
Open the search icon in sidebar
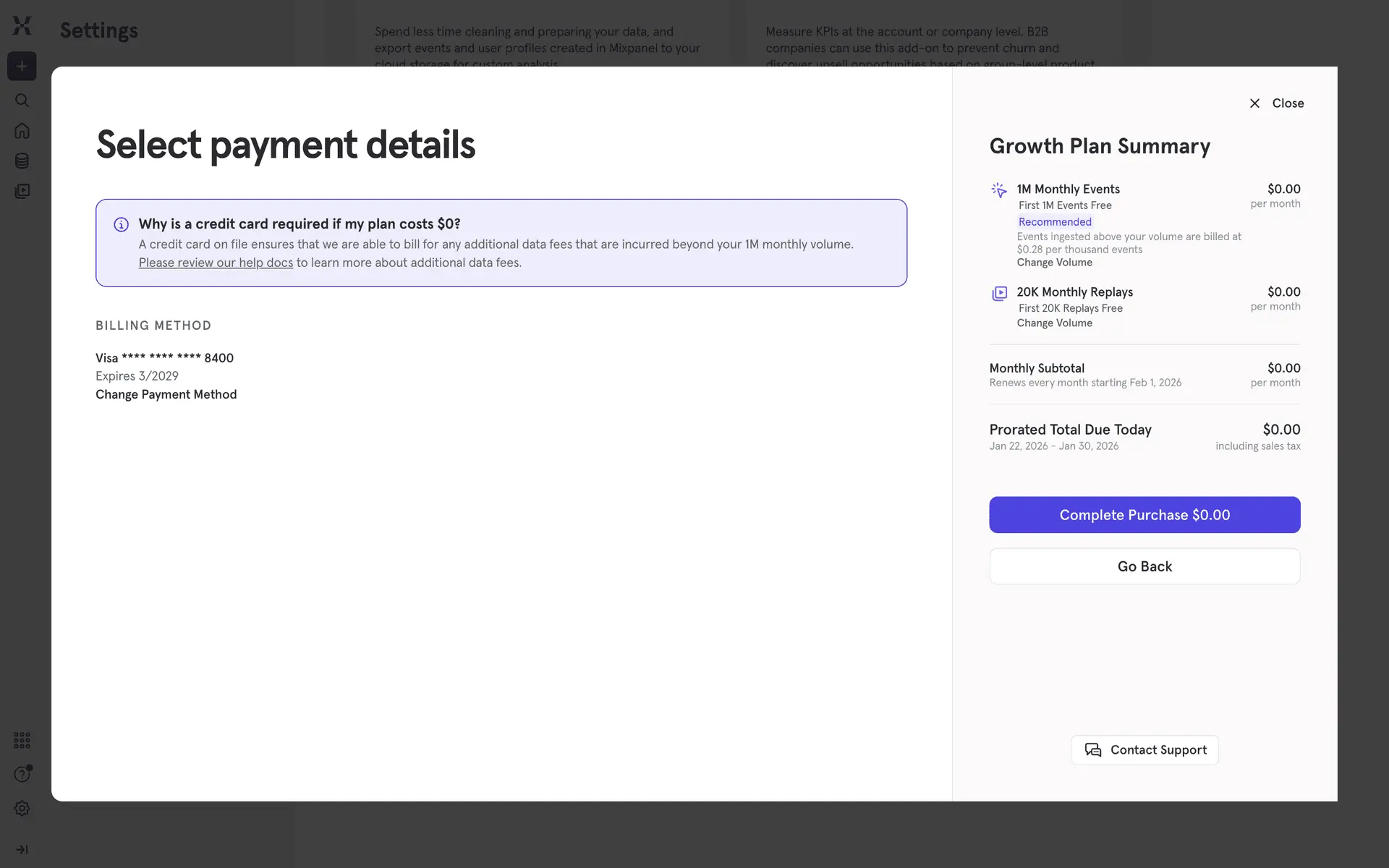(x=22, y=100)
